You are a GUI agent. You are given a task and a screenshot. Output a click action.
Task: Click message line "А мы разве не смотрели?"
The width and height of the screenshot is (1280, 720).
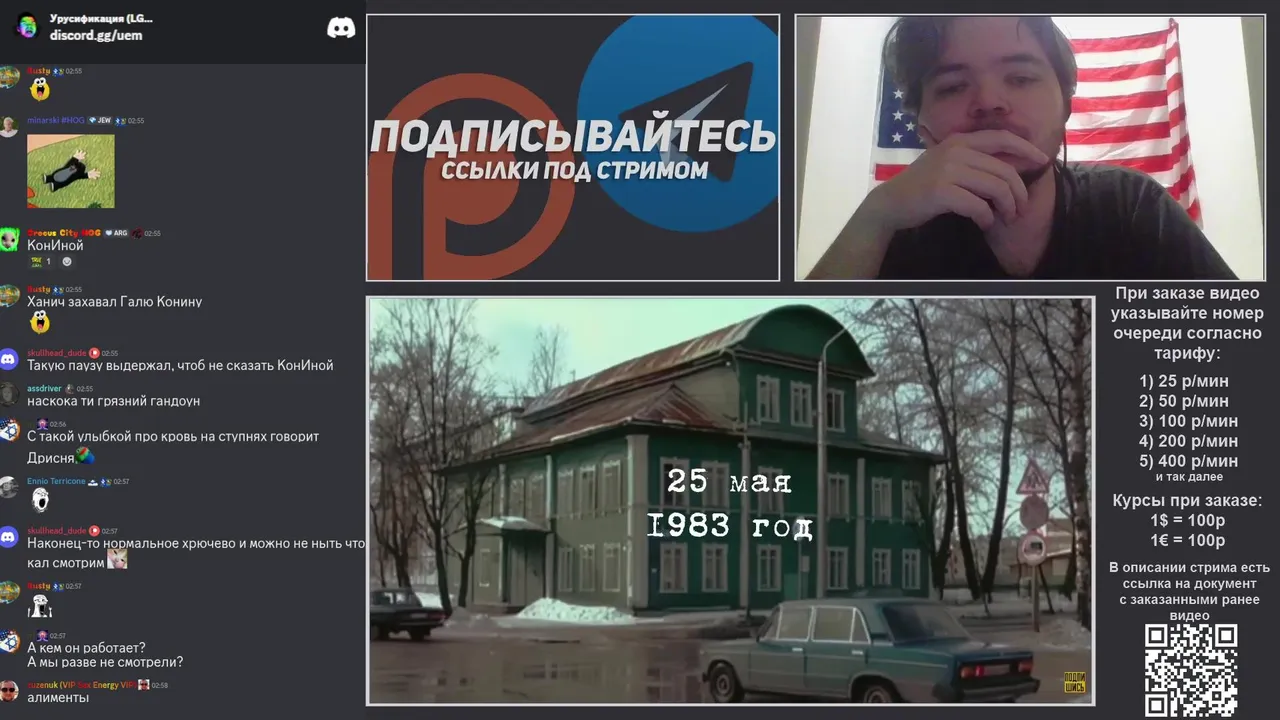point(105,662)
